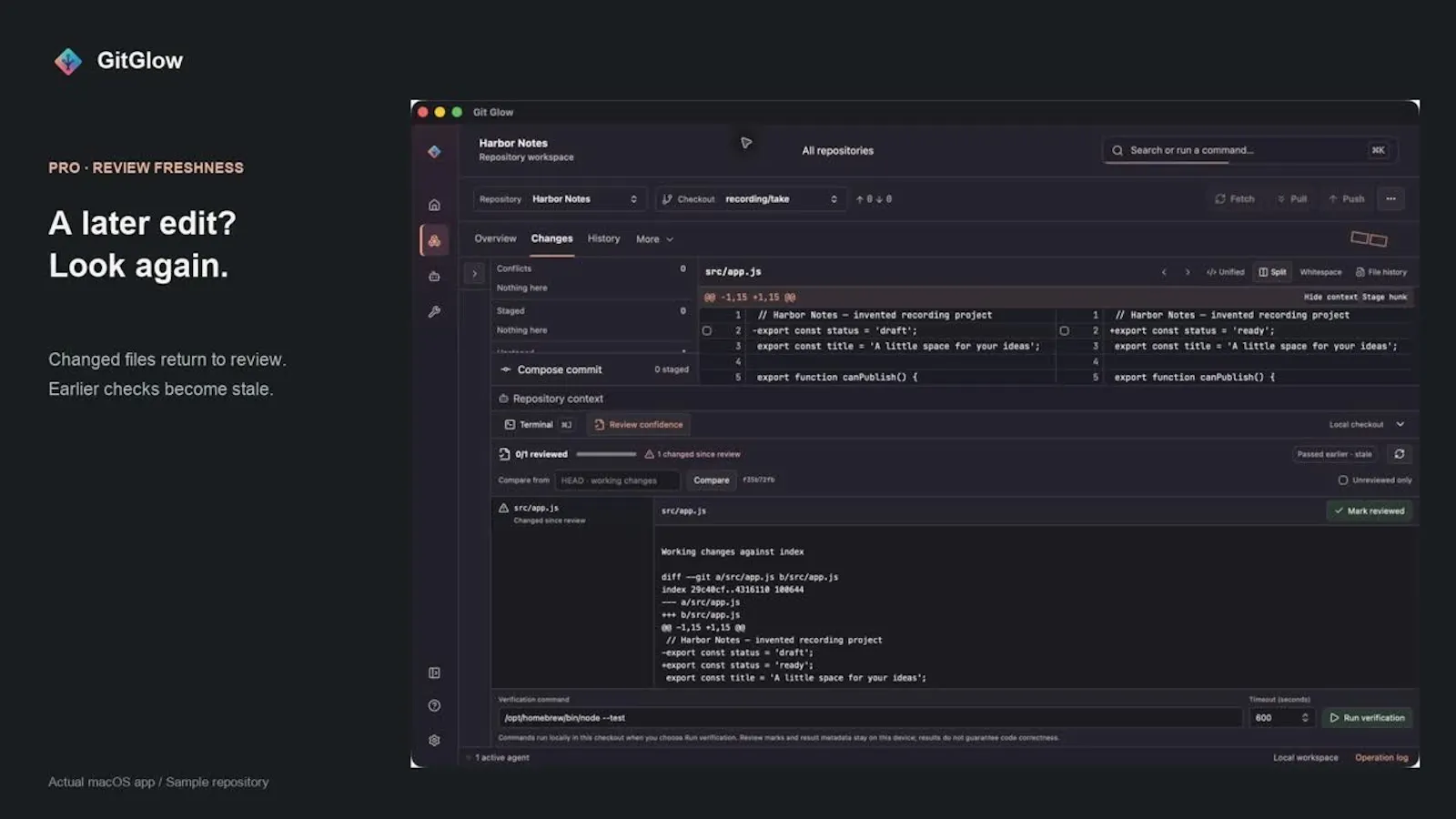Image resolution: width=1456 pixels, height=819 pixels.
Task: Toggle the Whitespace option
Action: [1320, 272]
